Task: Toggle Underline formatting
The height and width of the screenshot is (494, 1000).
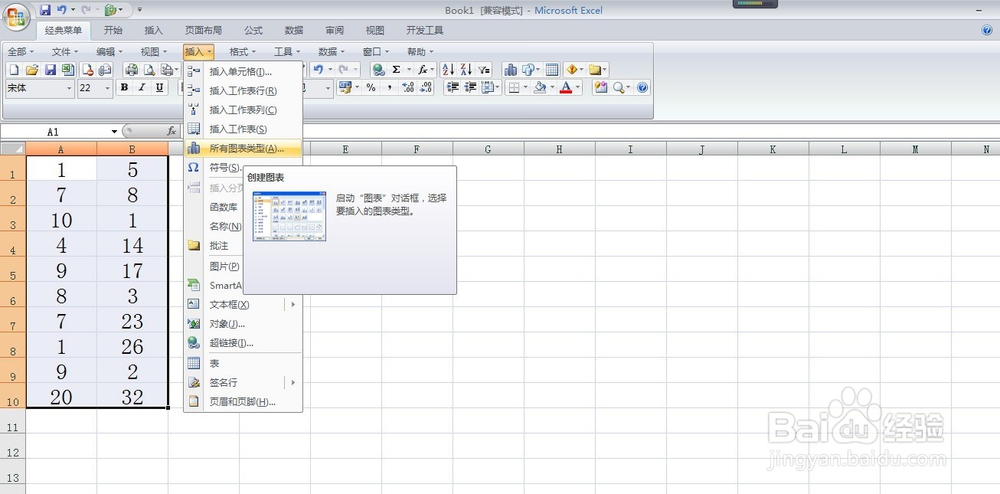Action: pyautogui.click(x=159, y=88)
